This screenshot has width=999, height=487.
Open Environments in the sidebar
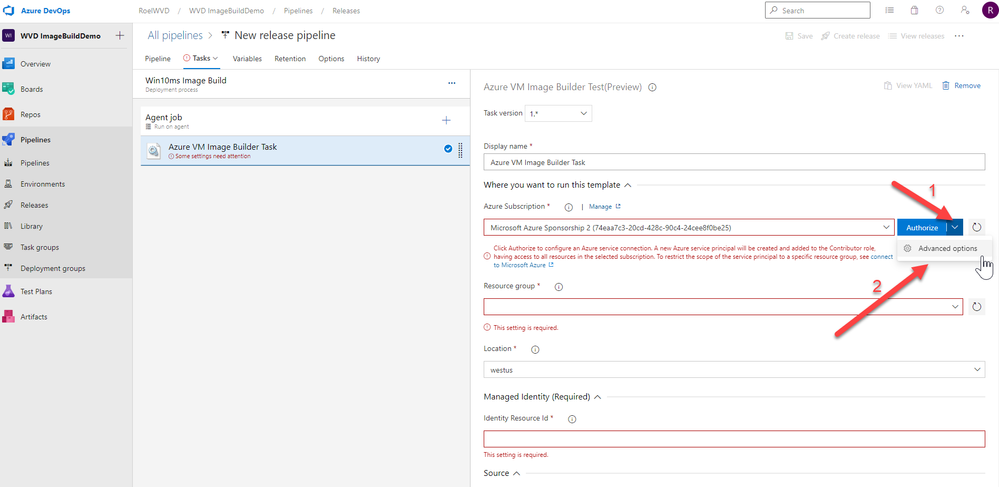[42, 184]
